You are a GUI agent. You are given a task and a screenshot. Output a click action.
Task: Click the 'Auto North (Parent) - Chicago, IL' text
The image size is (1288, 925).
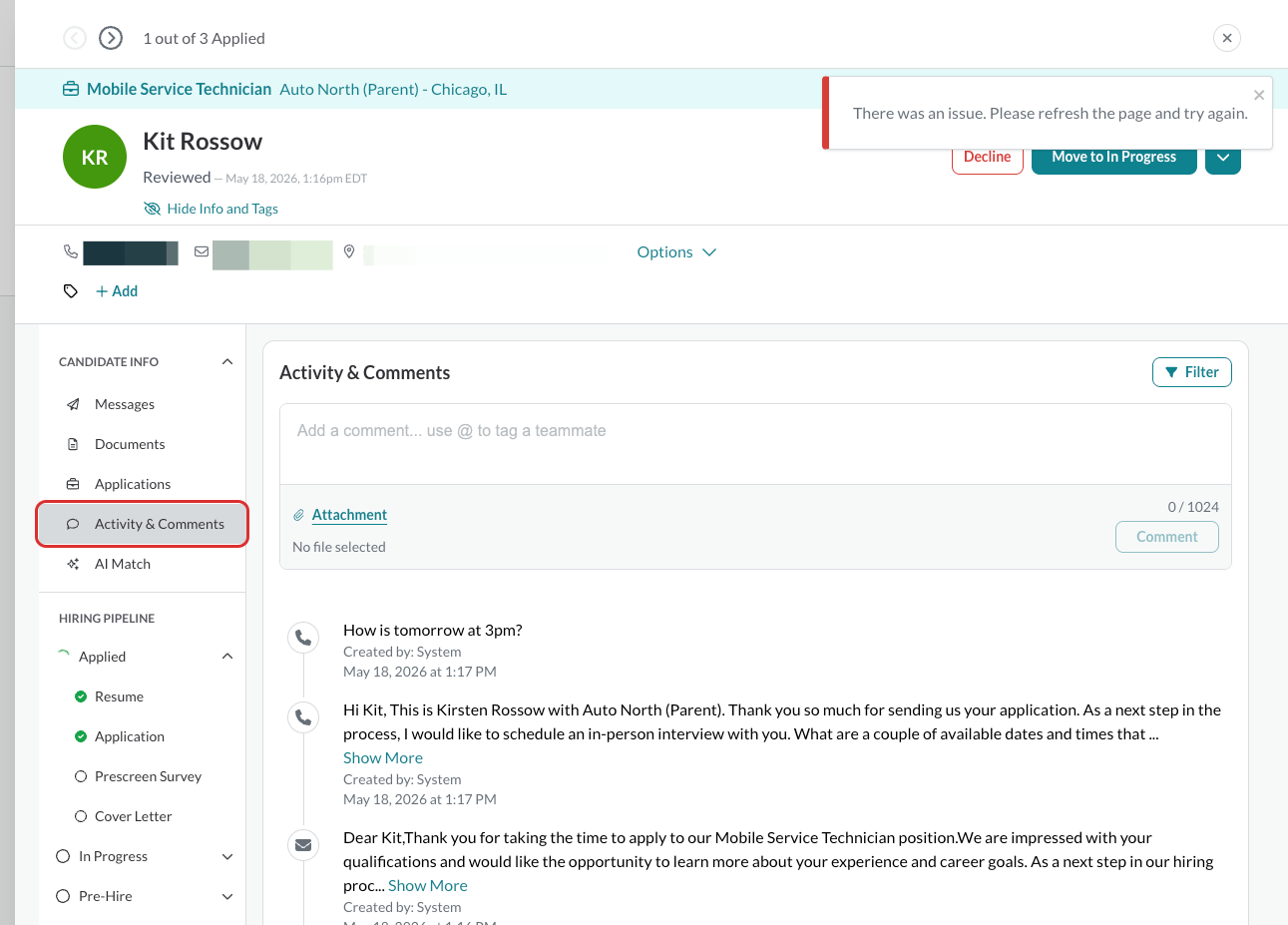pos(393,89)
